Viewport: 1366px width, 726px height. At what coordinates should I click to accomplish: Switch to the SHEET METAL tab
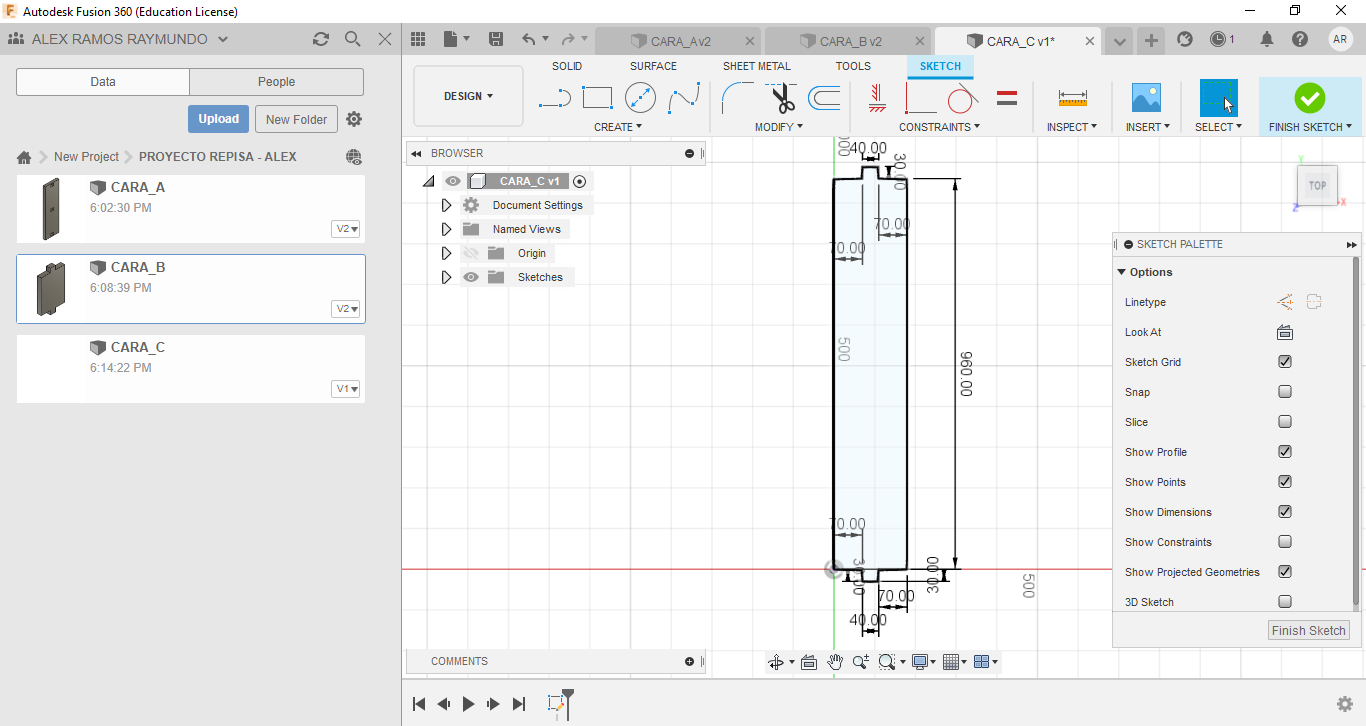click(756, 66)
